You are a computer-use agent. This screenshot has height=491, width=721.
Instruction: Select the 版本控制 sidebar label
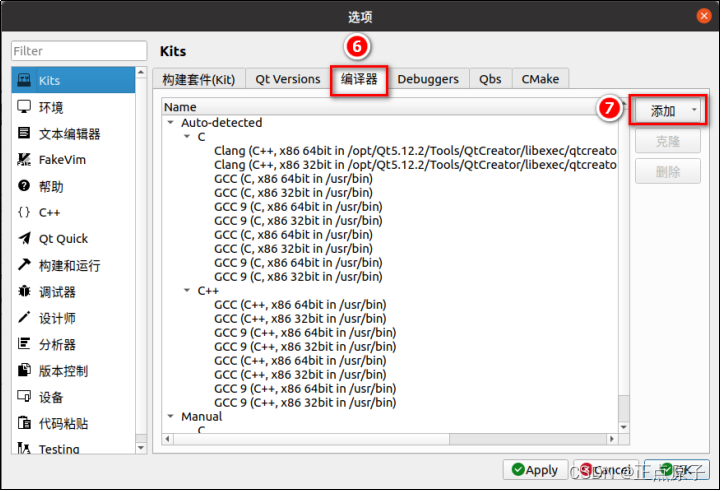click(63, 371)
